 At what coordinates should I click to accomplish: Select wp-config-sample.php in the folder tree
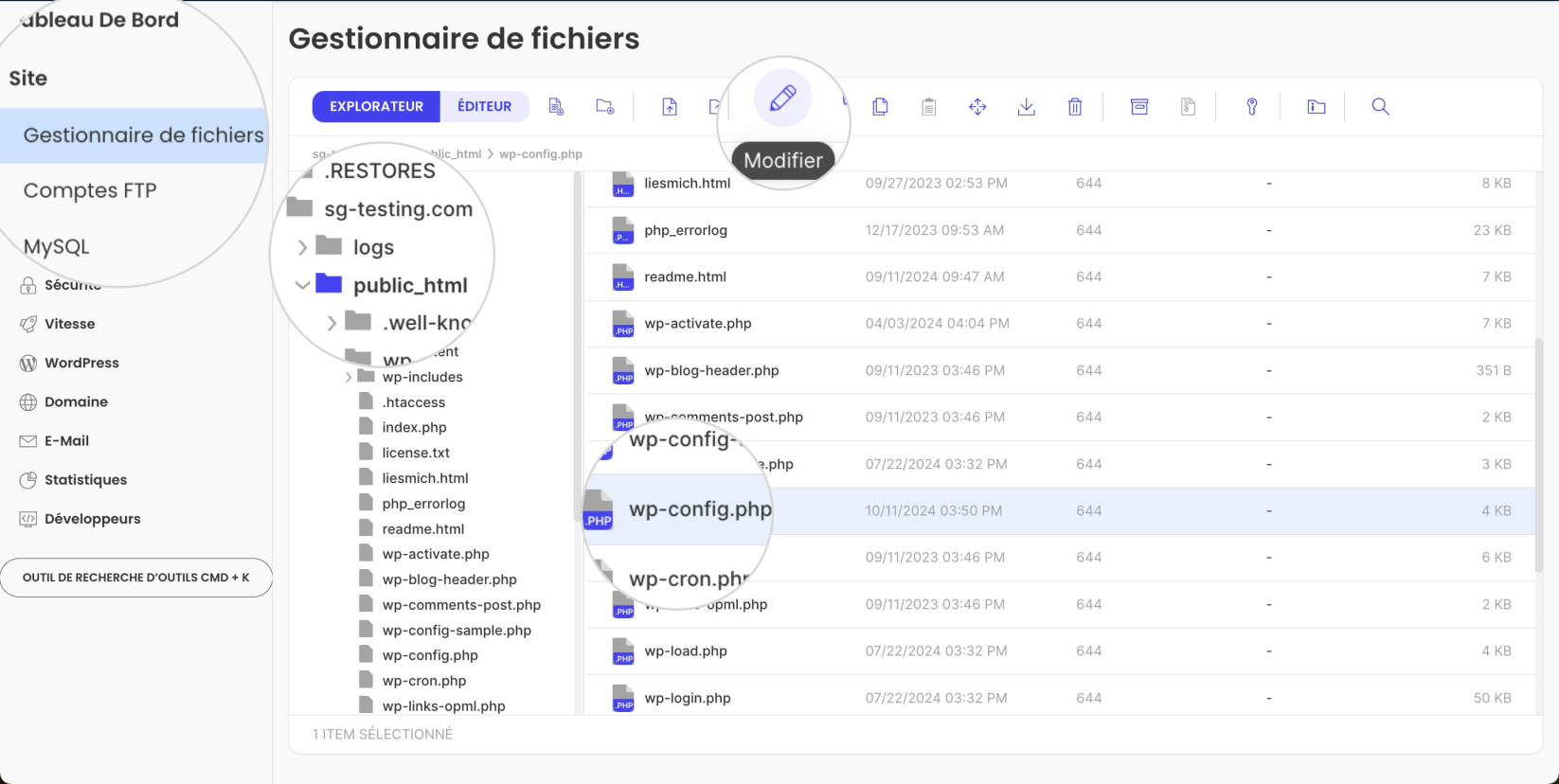[x=457, y=631]
